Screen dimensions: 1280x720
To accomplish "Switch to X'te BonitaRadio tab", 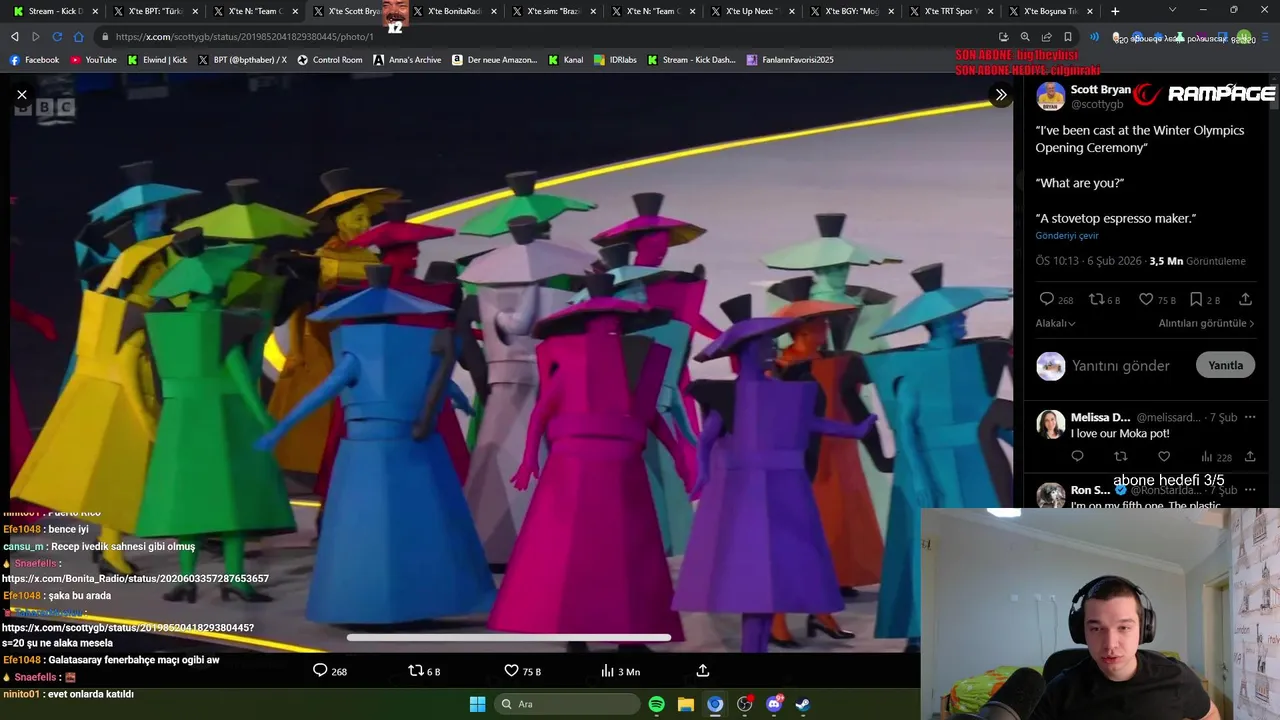I will [x=454, y=11].
